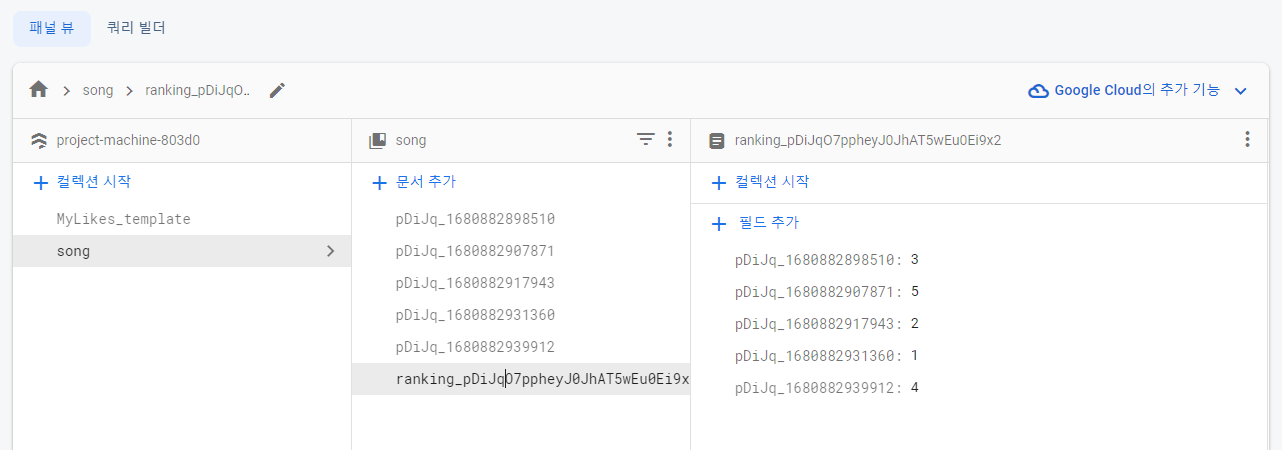Click field pDiJq_1680882898510 with value 3
1282x450 pixels.
pos(826,260)
